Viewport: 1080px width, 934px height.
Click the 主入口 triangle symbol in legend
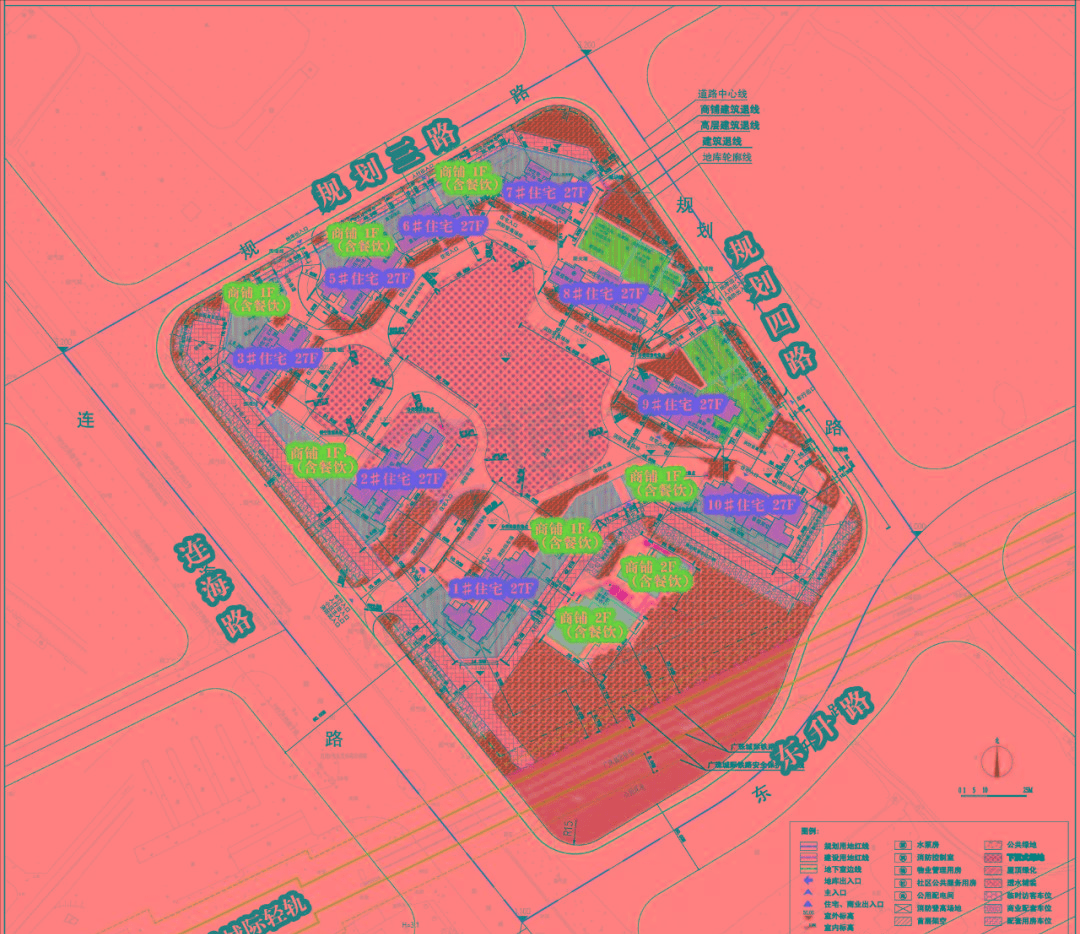tap(809, 892)
